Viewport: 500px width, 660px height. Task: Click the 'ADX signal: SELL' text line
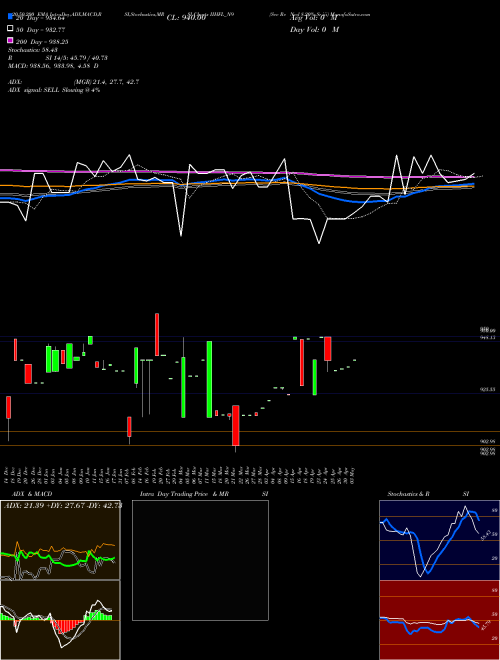54,90
